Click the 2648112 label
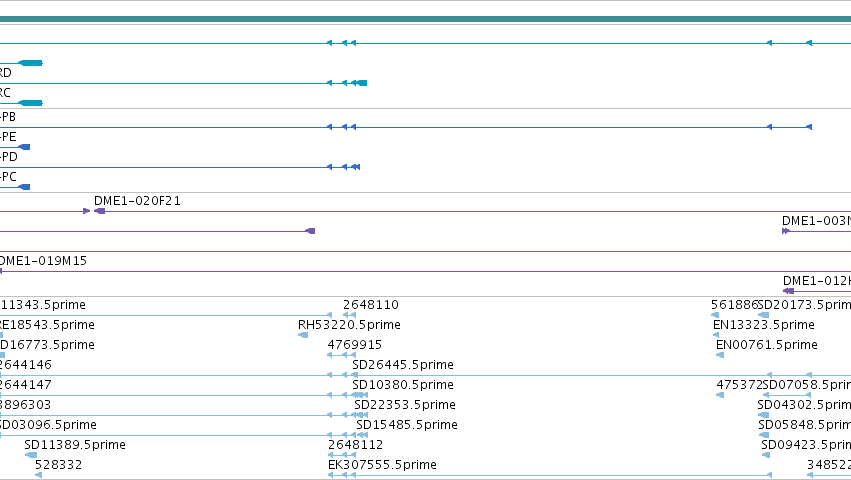Image resolution: width=851 pixels, height=480 pixels. (x=355, y=445)
